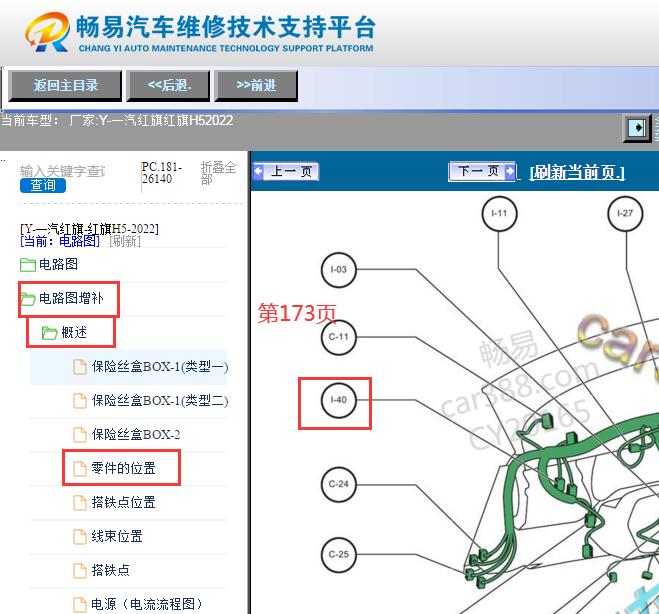Viewport: 659px width, 614px height.
Task: Click document icon for 保险丝盒BOX-1(类型一)
Action: [80, 367]
